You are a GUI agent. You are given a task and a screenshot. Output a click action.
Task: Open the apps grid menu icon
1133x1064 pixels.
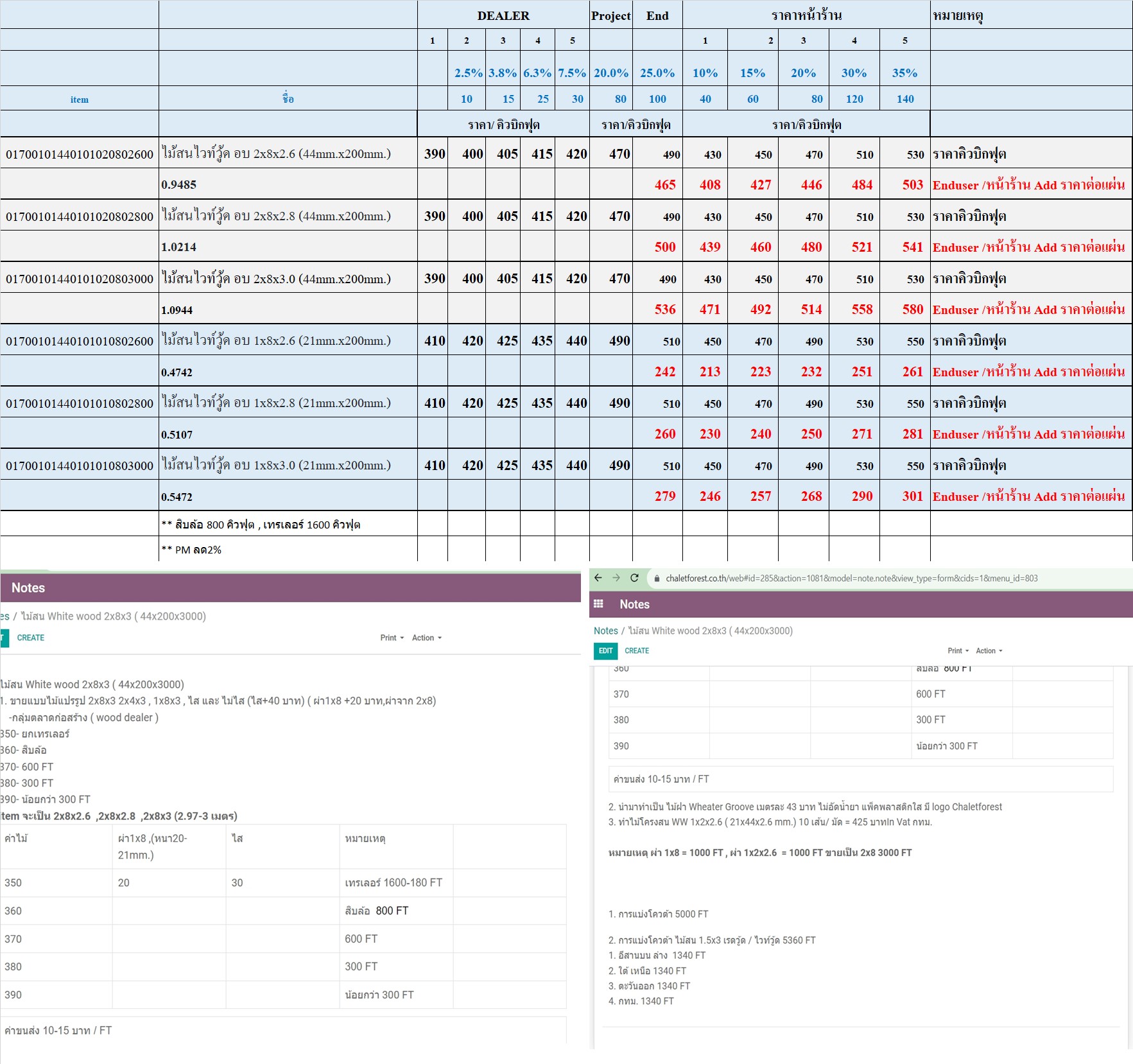[598, 604]
